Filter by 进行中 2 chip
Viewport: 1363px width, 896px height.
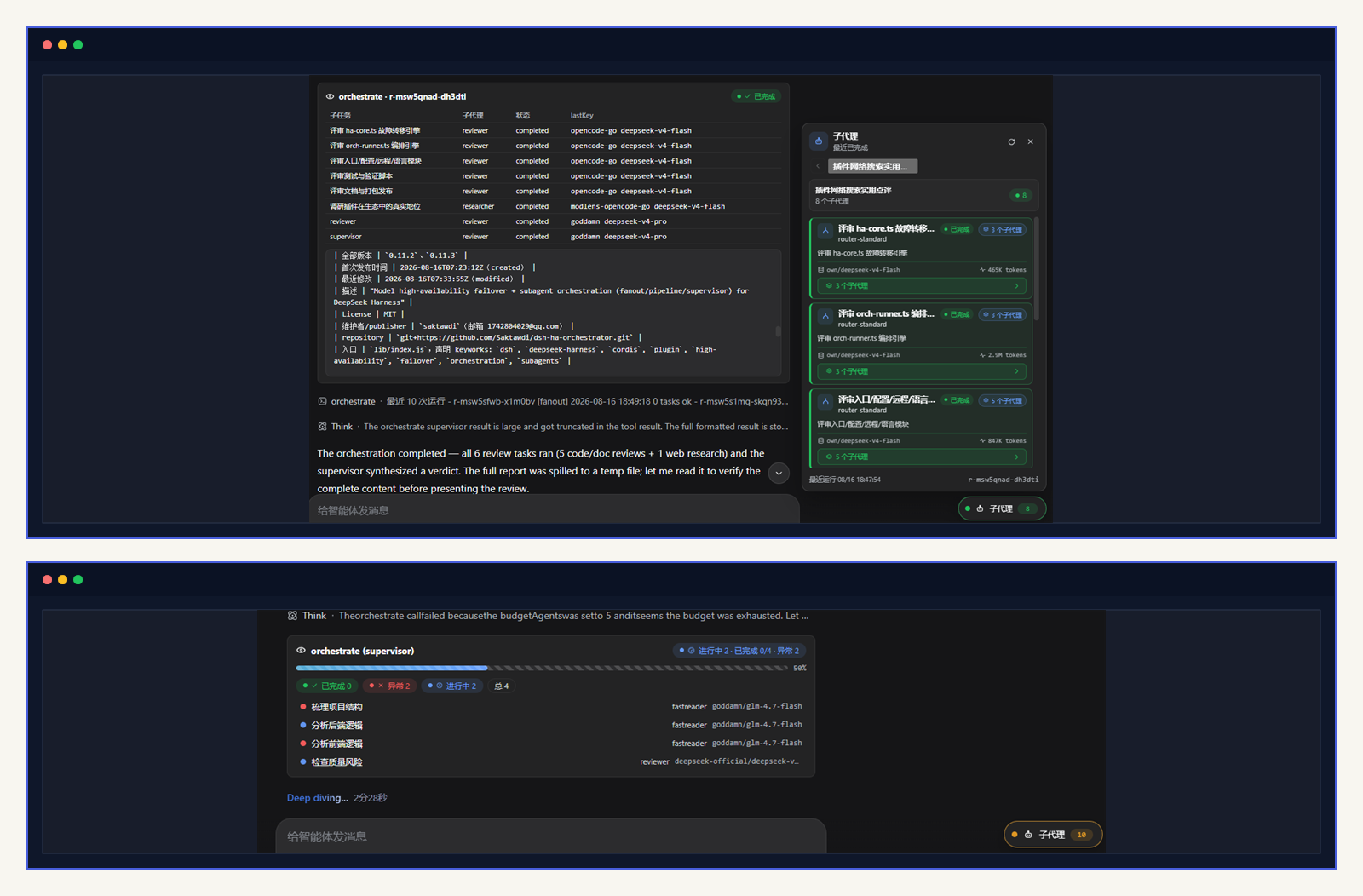coord(452,686)
